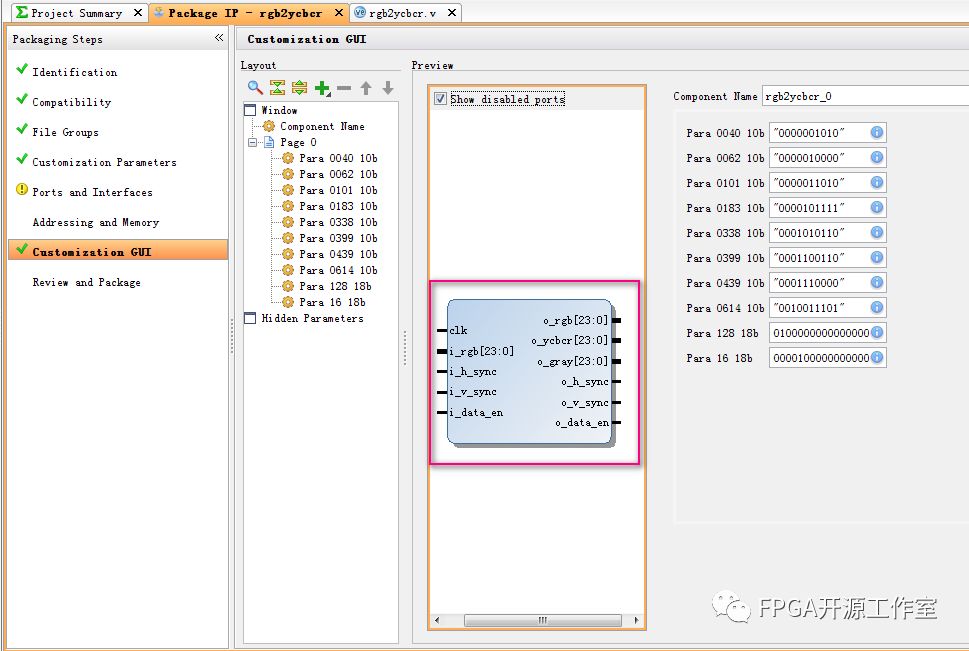Collapse the Page 0 tree node
969x651 pixels.
click(x=253, y=143)
